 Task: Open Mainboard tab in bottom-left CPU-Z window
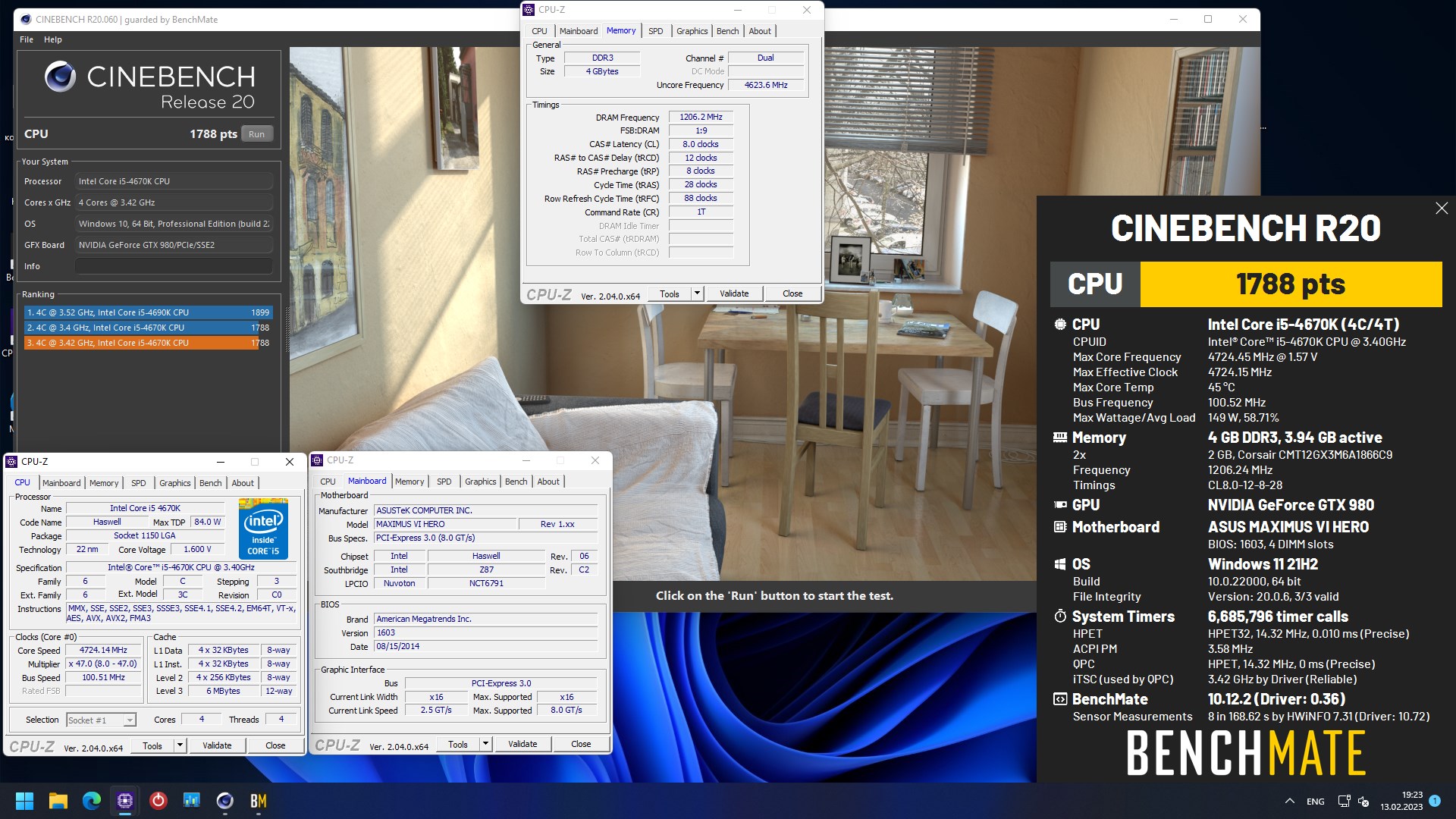pyautogui.click(x=61, y=483)
